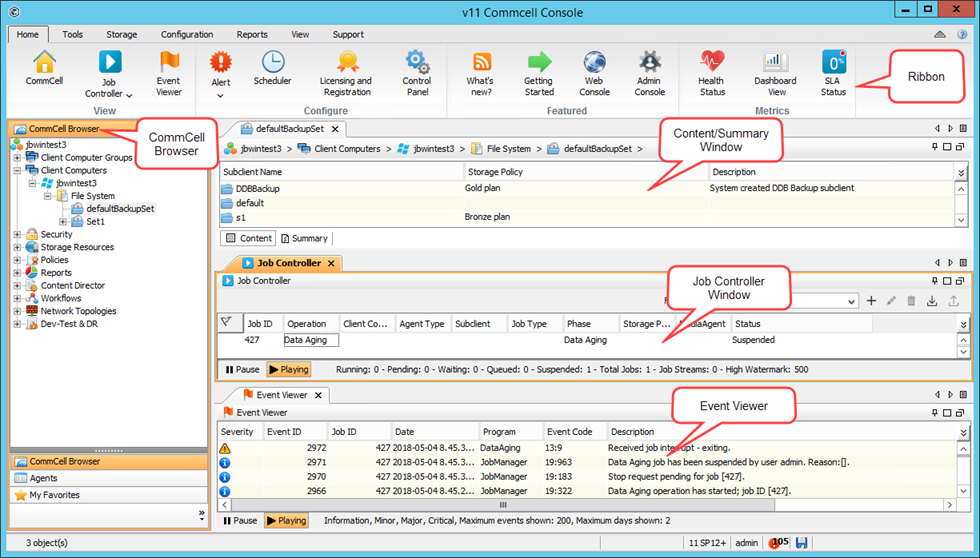
Task: Switch to the Storage ribbon tab
Action: pos(122,34)
